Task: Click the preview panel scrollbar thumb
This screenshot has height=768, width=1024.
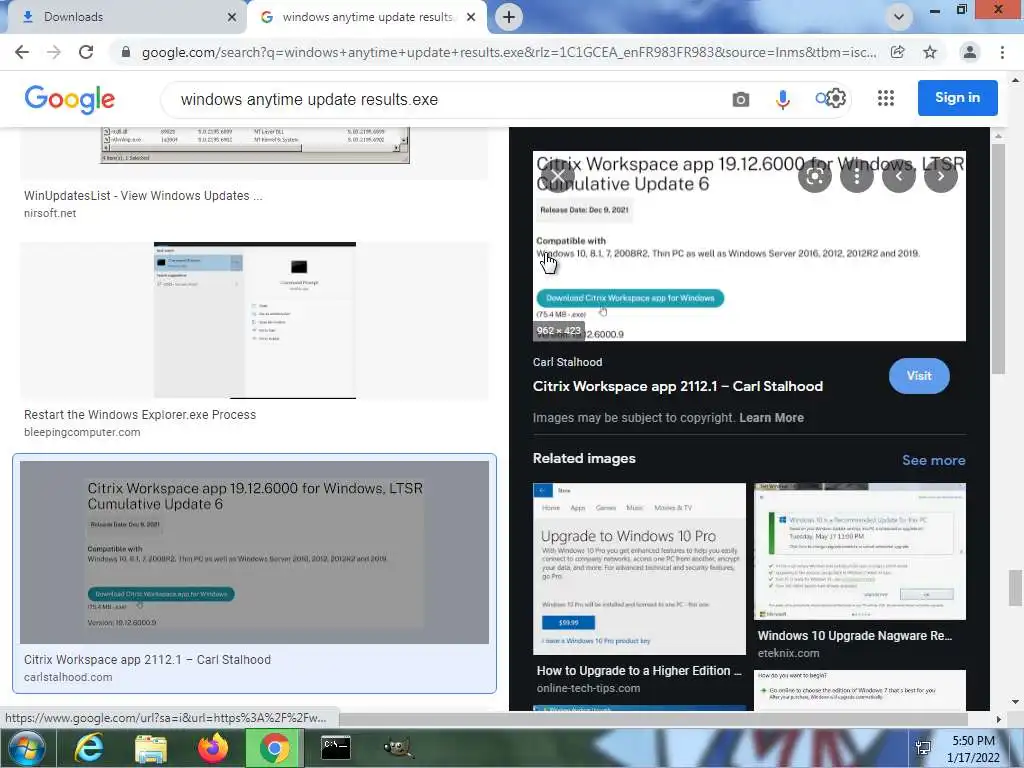Action: point(998,259)
